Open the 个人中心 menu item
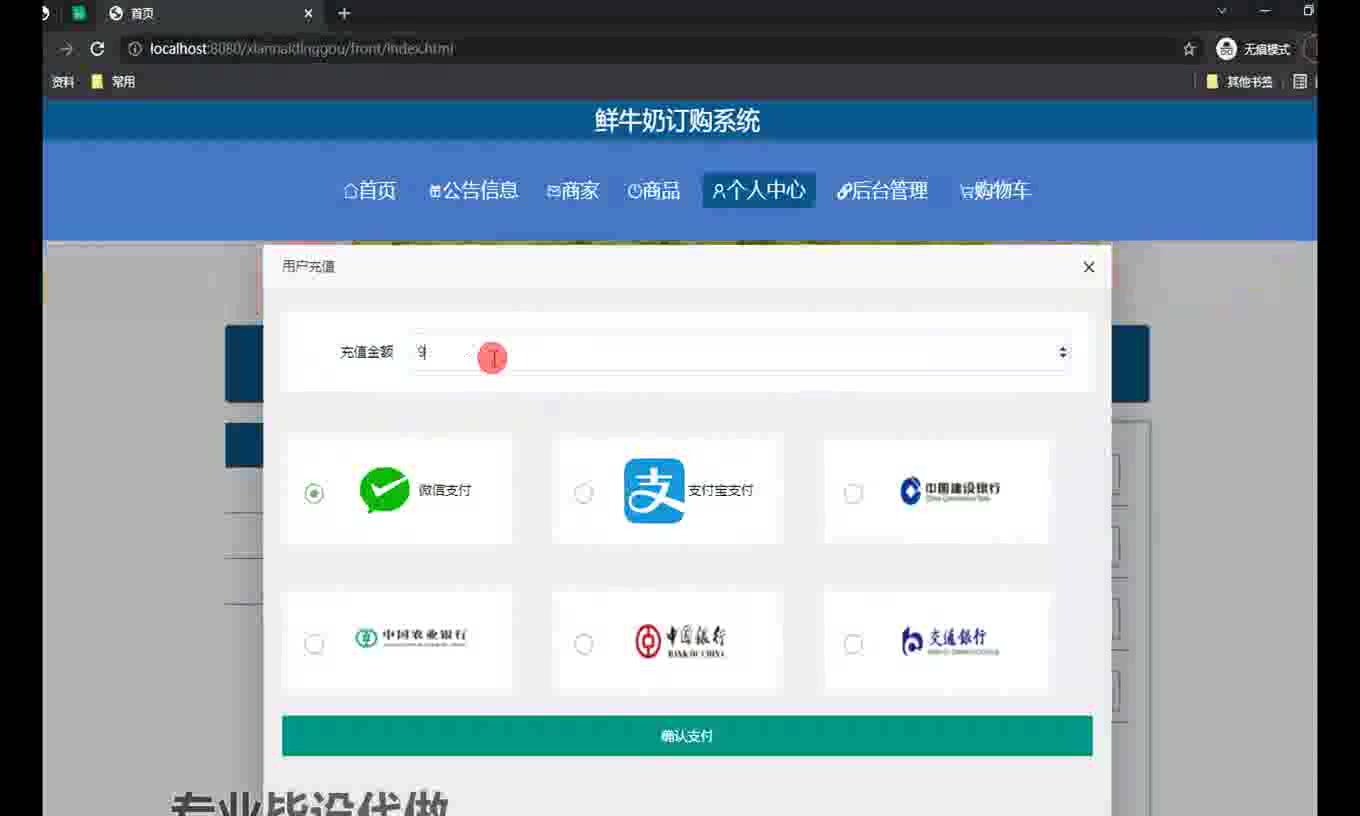1360x816 pixels. (759, 190)
